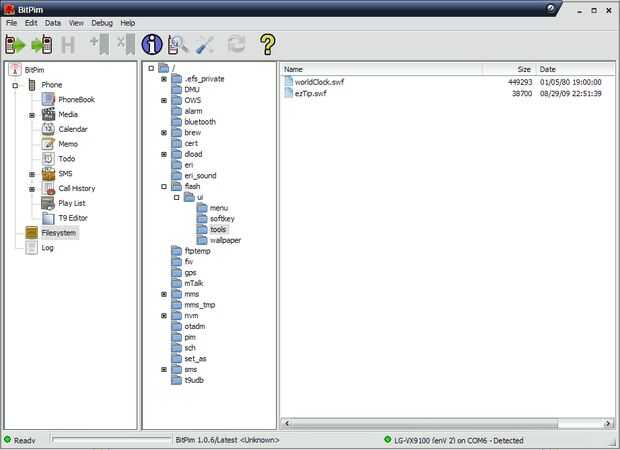Click the green connection status icon beside LG-VX9100

point(388,439)
